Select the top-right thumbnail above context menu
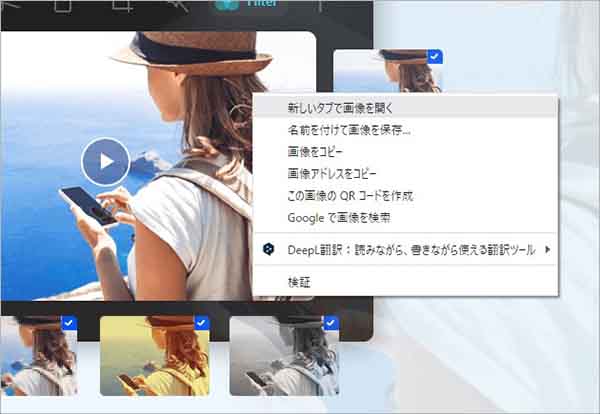The image size is (600, 414). (x=388, y=71)
